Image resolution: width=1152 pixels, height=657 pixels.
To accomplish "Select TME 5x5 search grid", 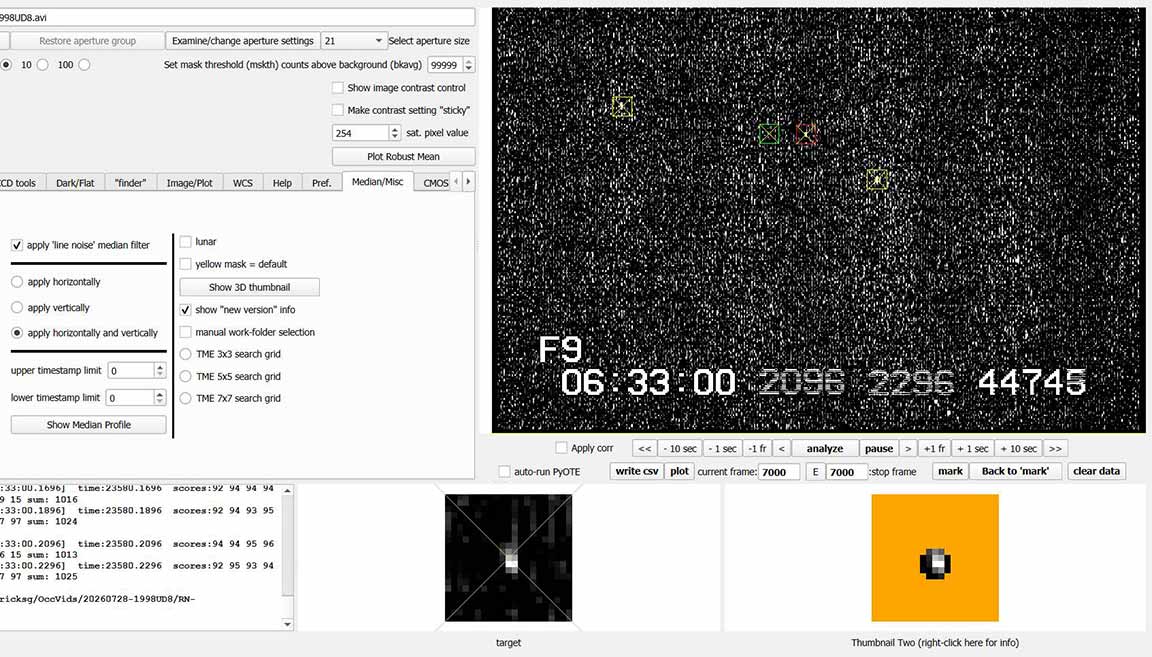I will pyautogui.click(x=186, y=376).
